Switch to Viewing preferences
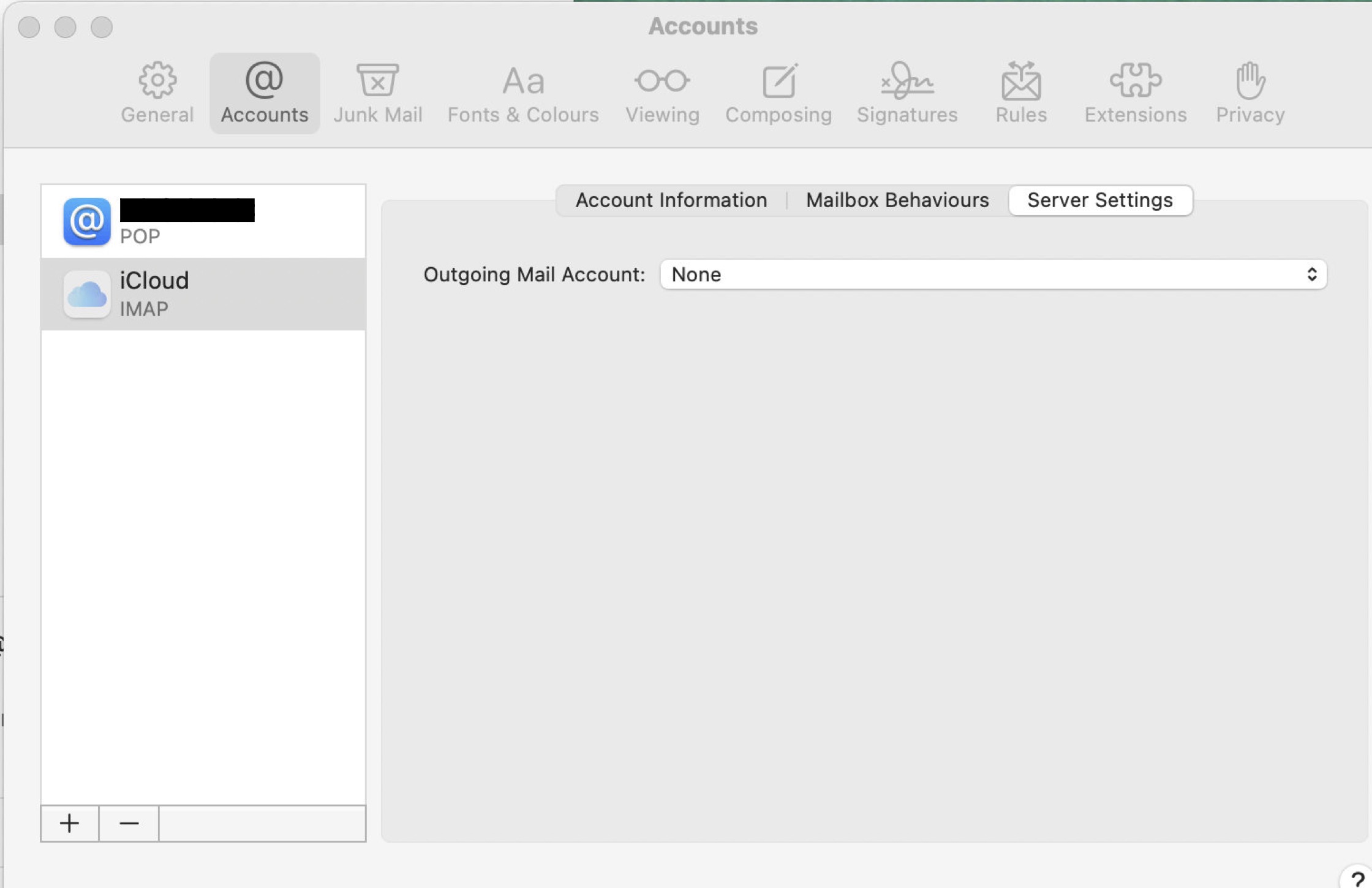 coord(661,93)
